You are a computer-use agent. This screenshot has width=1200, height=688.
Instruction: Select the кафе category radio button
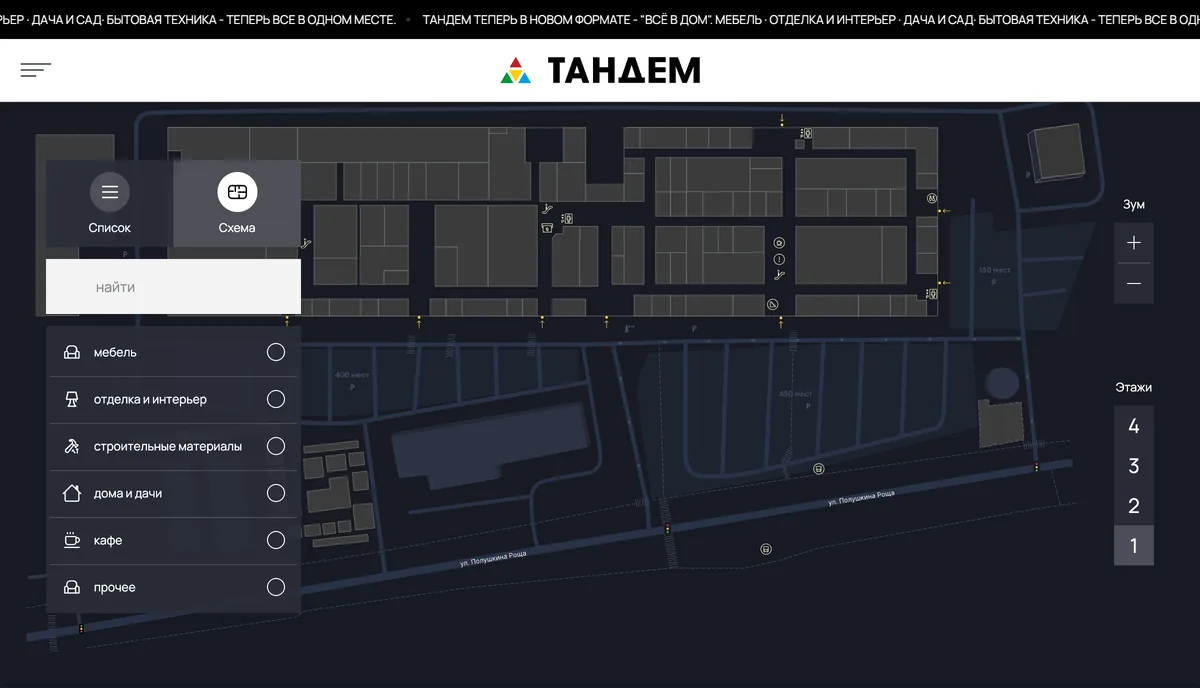pyautogui.click(x=276, y=540)
